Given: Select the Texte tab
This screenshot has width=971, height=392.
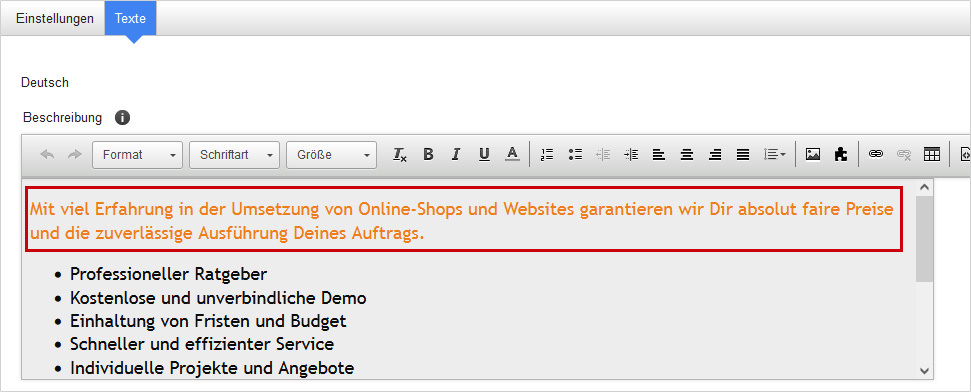Looking at the screenshot, I should click(x=131, y=19).
